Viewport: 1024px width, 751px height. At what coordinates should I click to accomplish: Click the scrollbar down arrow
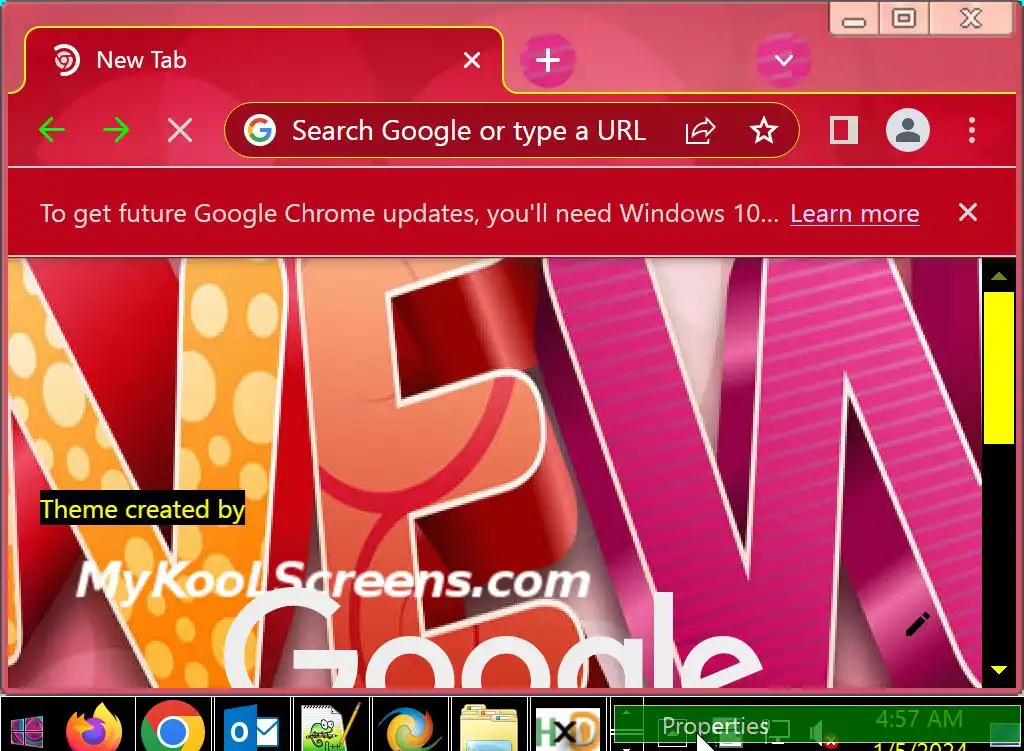click(x=998, y=669)
